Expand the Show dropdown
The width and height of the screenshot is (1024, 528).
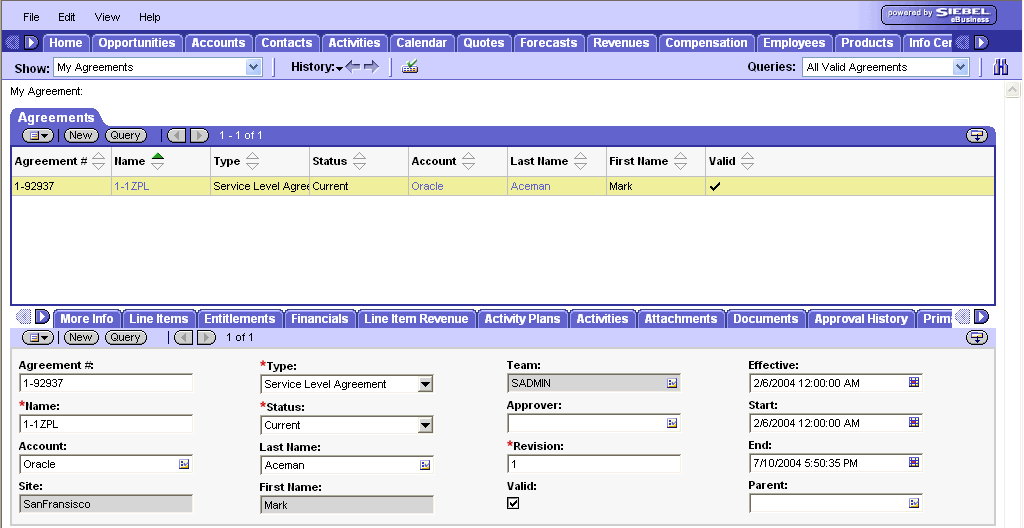tap(253, 67)
